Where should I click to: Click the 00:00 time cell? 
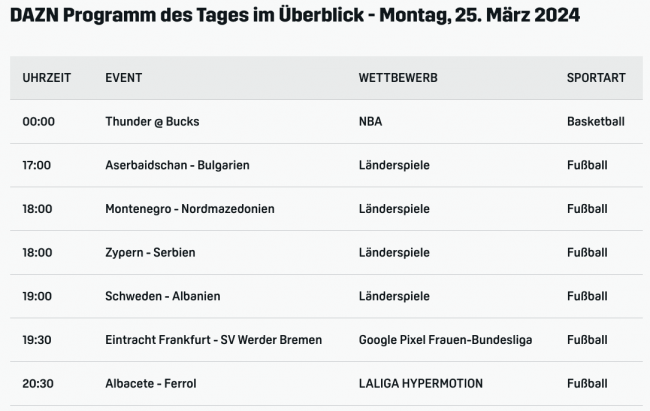click(x=39, y=121)
